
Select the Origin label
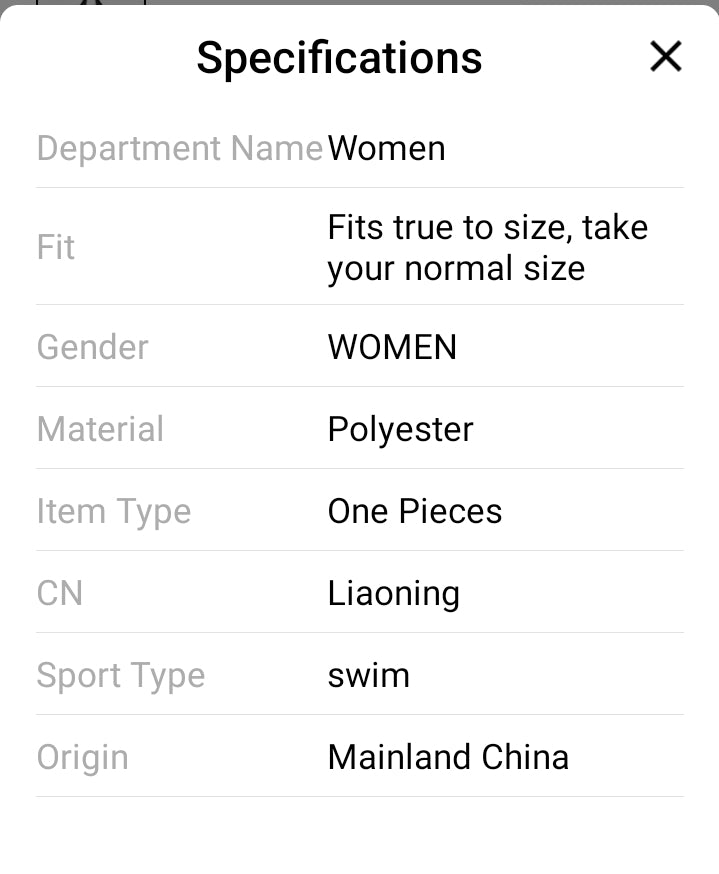[82, 757]
